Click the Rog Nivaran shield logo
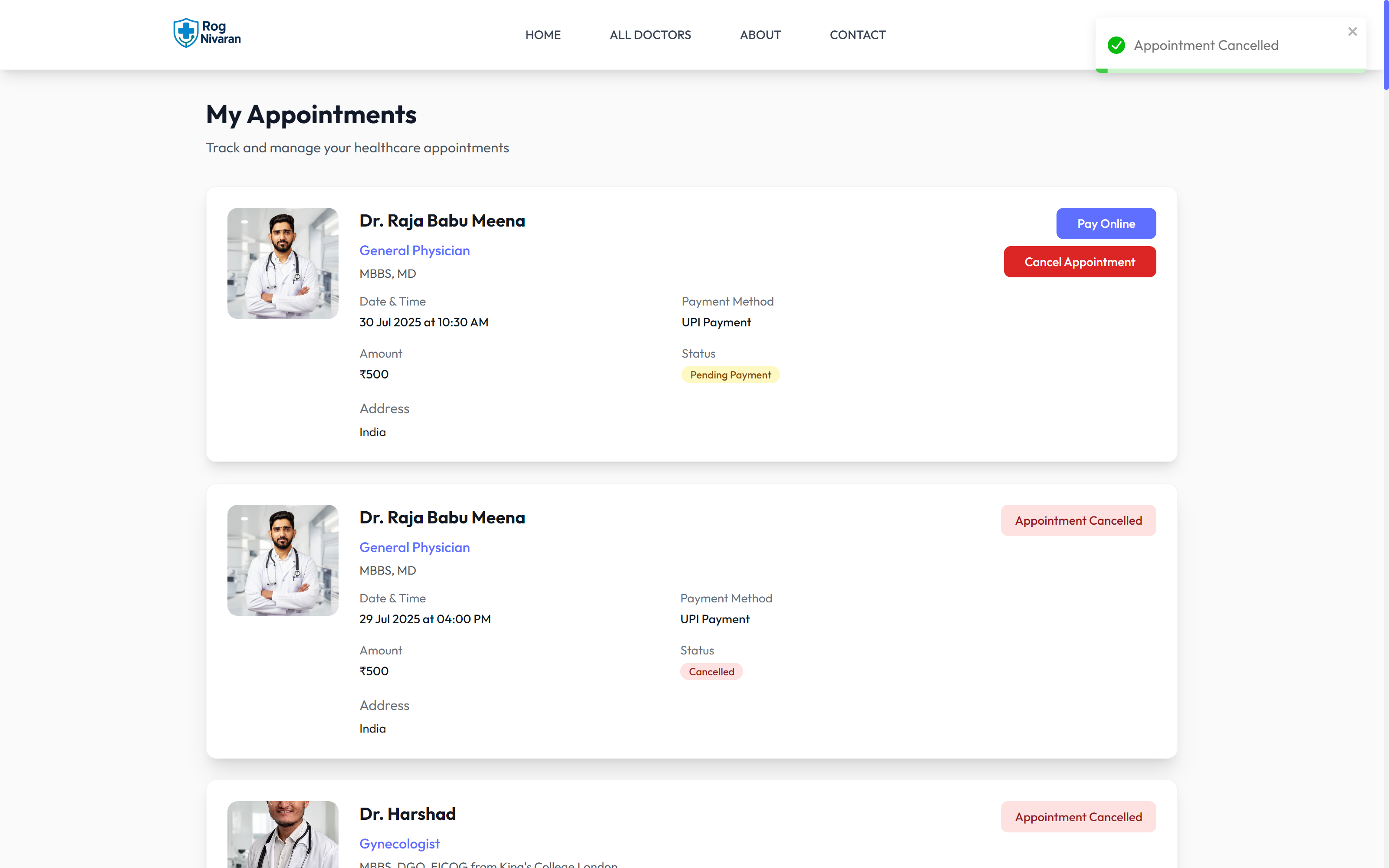This screenshot has height=868, width=1389. (x=186, y=33)
